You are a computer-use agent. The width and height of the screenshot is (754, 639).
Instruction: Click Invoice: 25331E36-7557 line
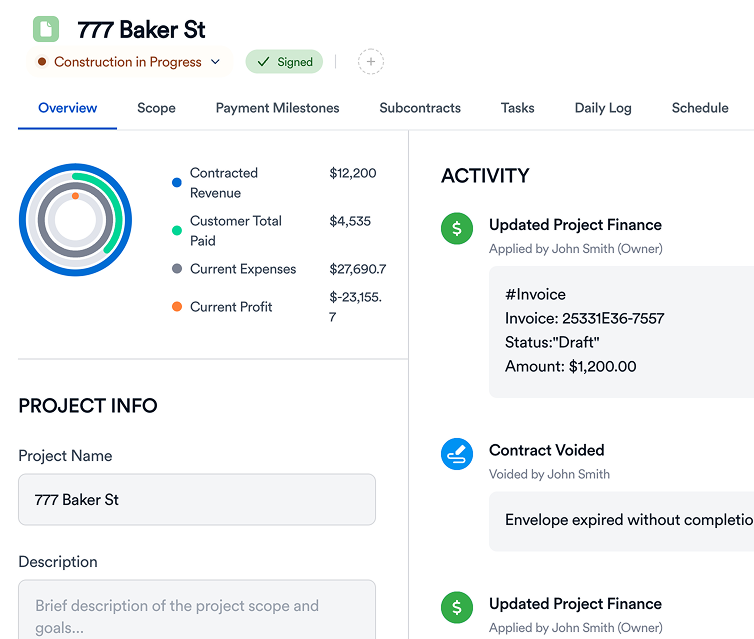pos(584,318)
